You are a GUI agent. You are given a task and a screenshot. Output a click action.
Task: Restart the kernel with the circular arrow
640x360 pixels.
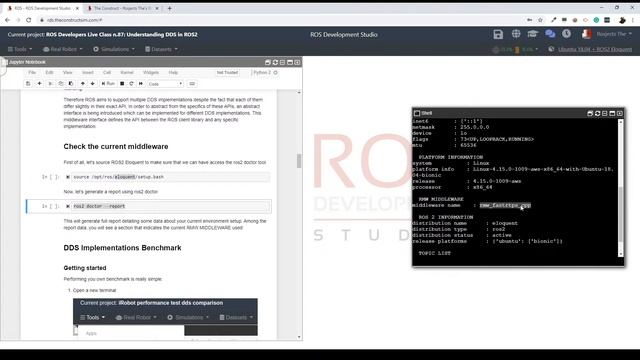click(x=131, y=84)
